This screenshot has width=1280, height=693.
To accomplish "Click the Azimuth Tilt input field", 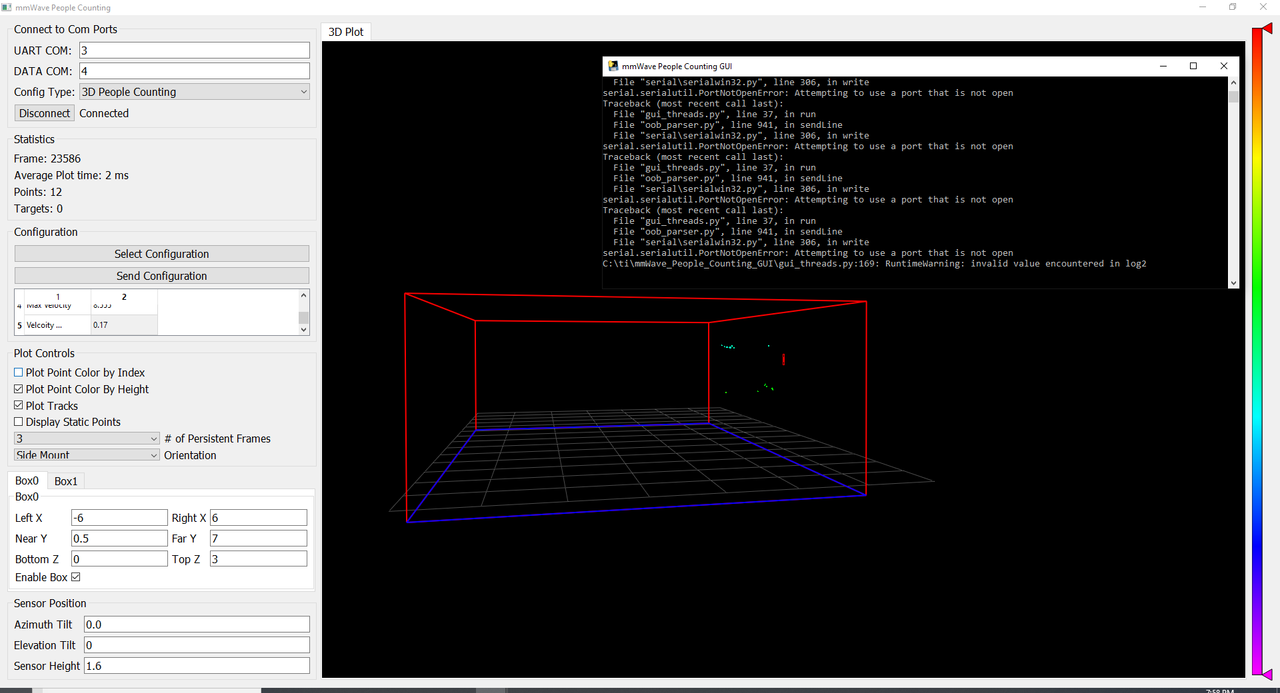I will (197, 624).
